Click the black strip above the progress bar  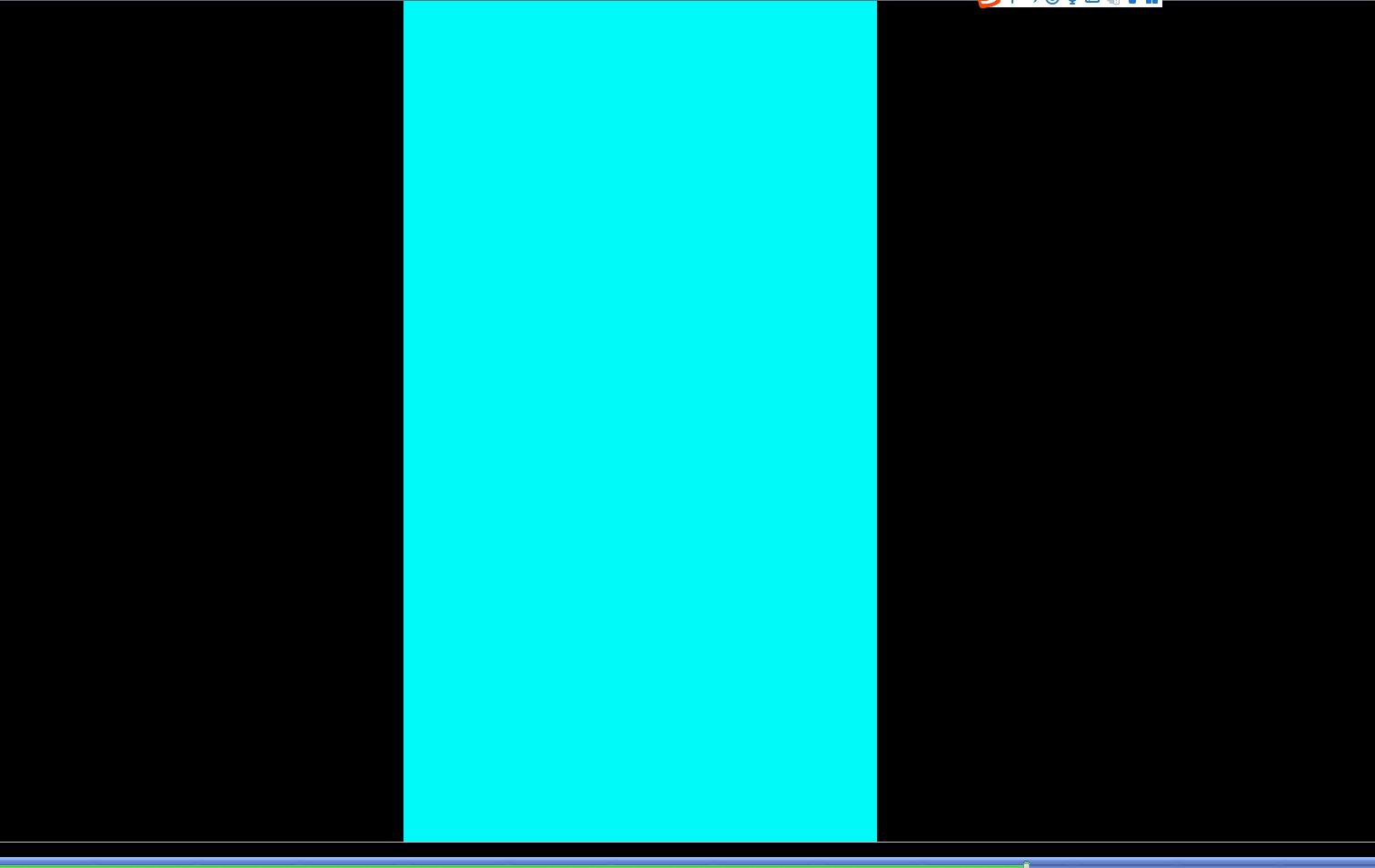(x=687, y=849)
